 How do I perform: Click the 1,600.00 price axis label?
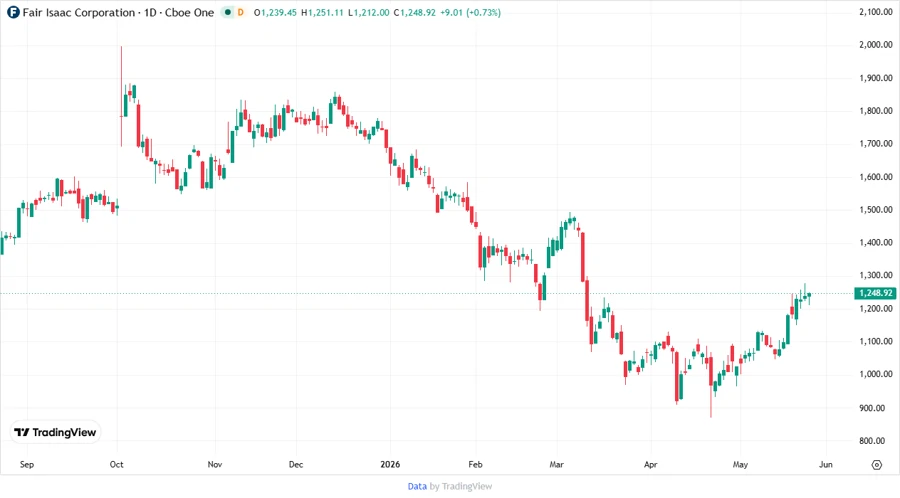[876, 177]
